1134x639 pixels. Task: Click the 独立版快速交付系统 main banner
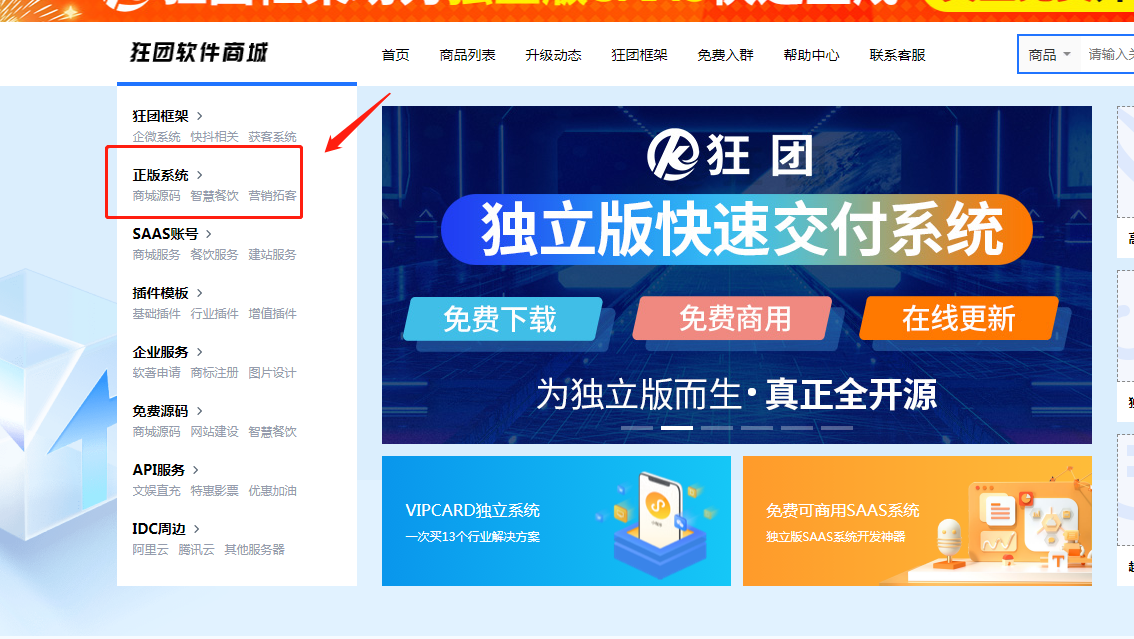tap(736, 275)
